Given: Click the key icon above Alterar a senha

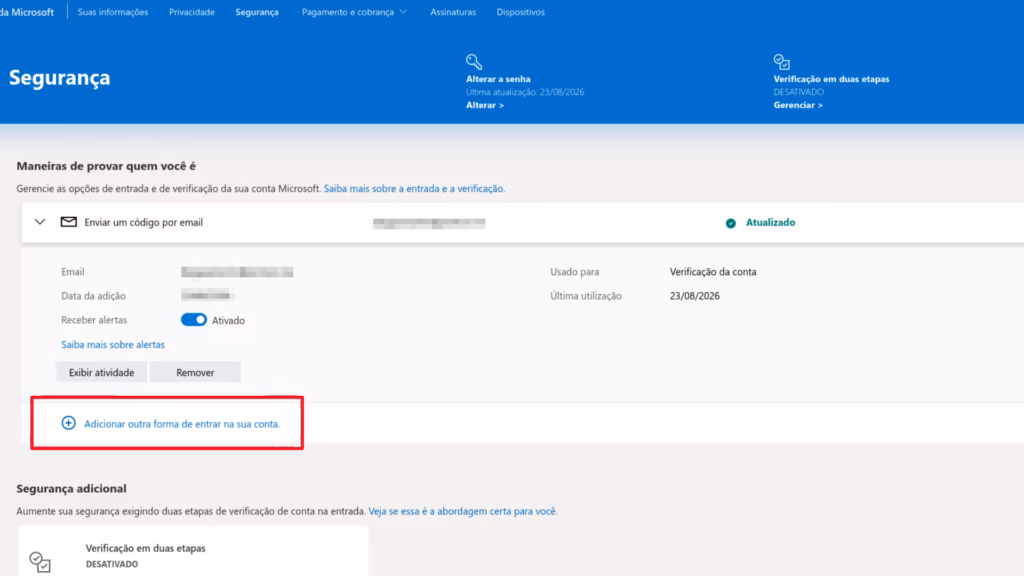Looking at the screenshot, I should [474, 62].
